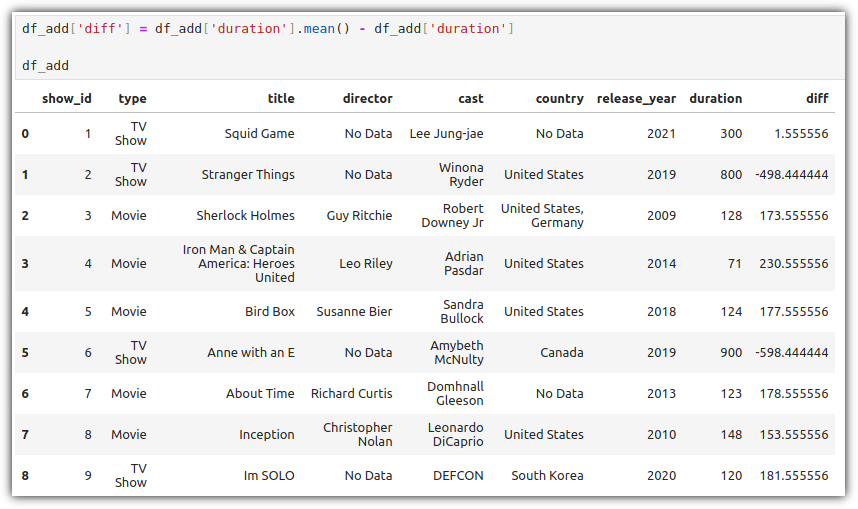Select the Sherlock Holmes title cell
This screenshot has height=509, width=858.
[x=245, y=216]
